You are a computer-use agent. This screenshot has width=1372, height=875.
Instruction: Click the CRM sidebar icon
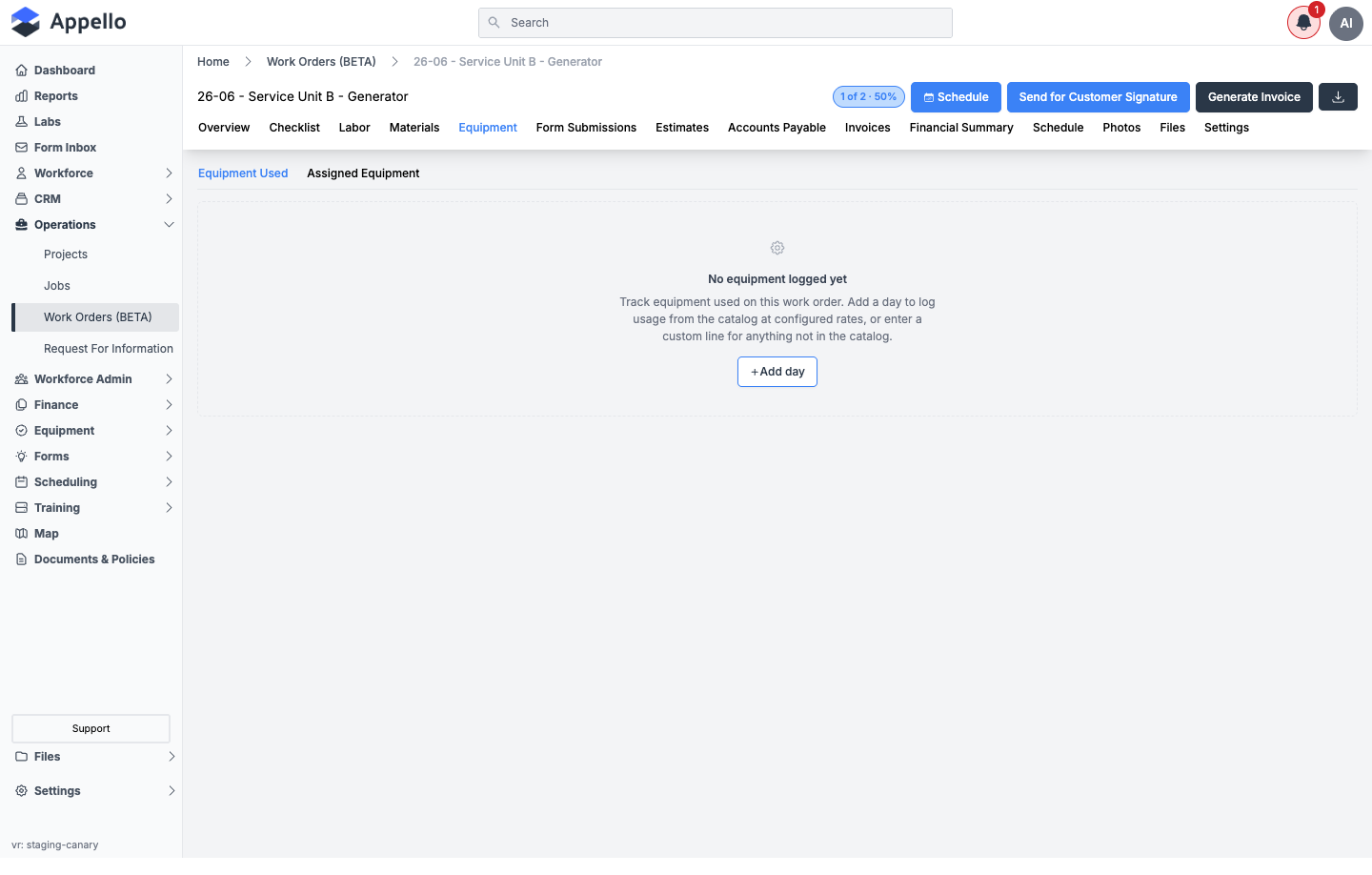click(21, 199)
